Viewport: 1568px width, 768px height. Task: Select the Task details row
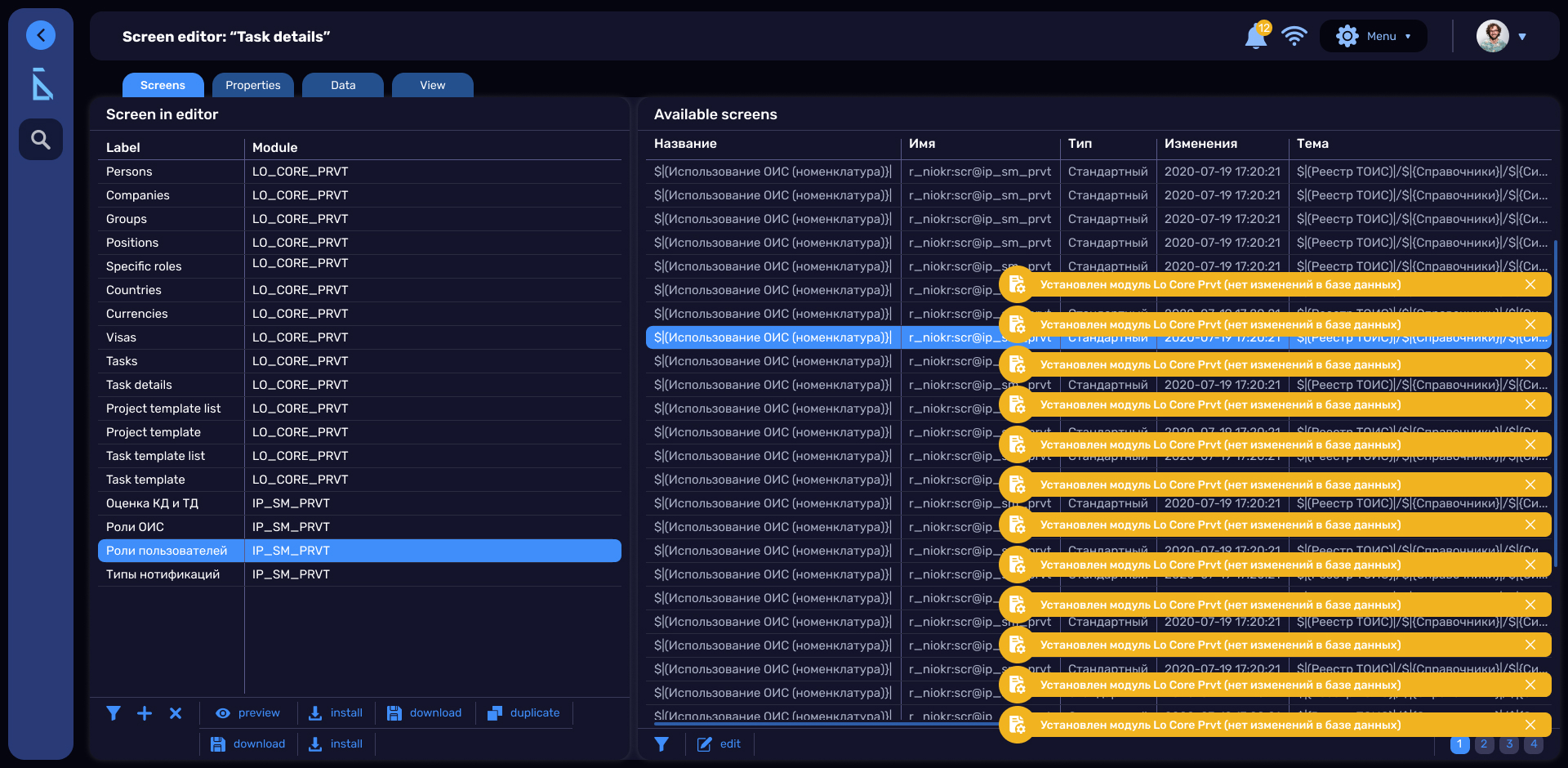(359, 385)
